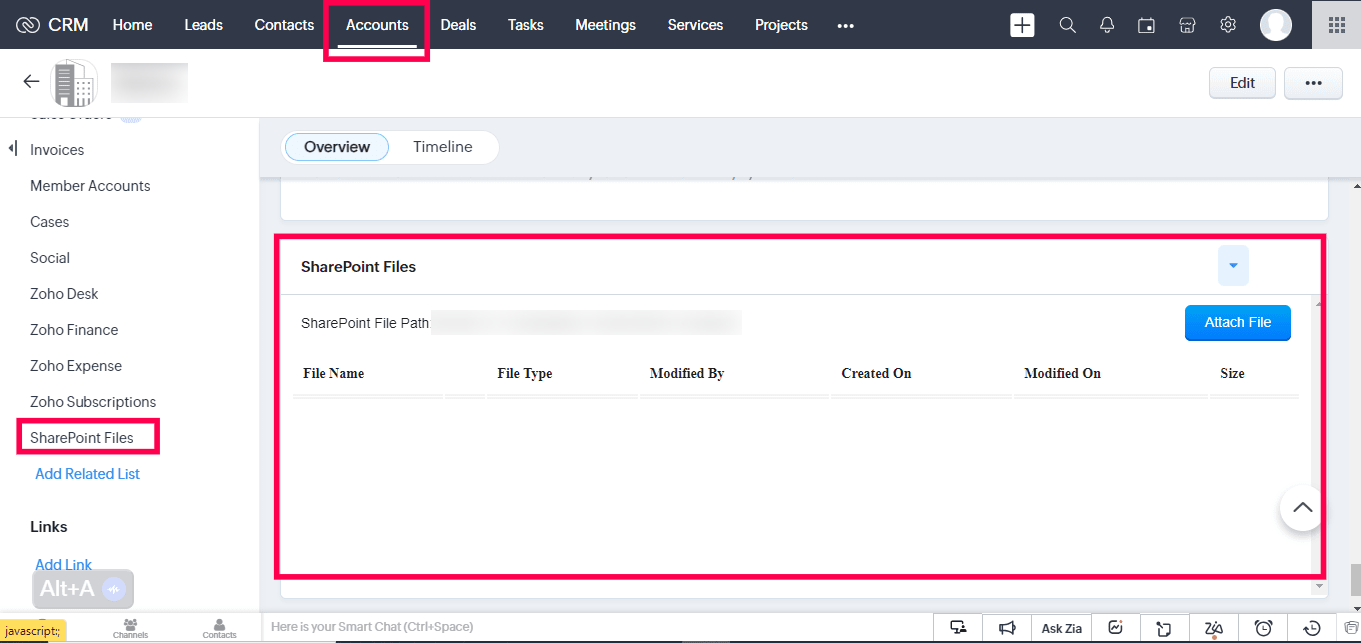Jump to Zoho Expense related list

[76, 366]
